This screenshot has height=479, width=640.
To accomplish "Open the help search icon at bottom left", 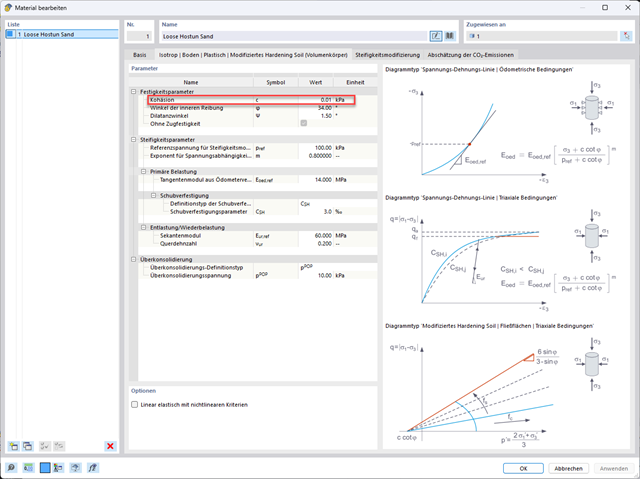I will tap(11, 468).
